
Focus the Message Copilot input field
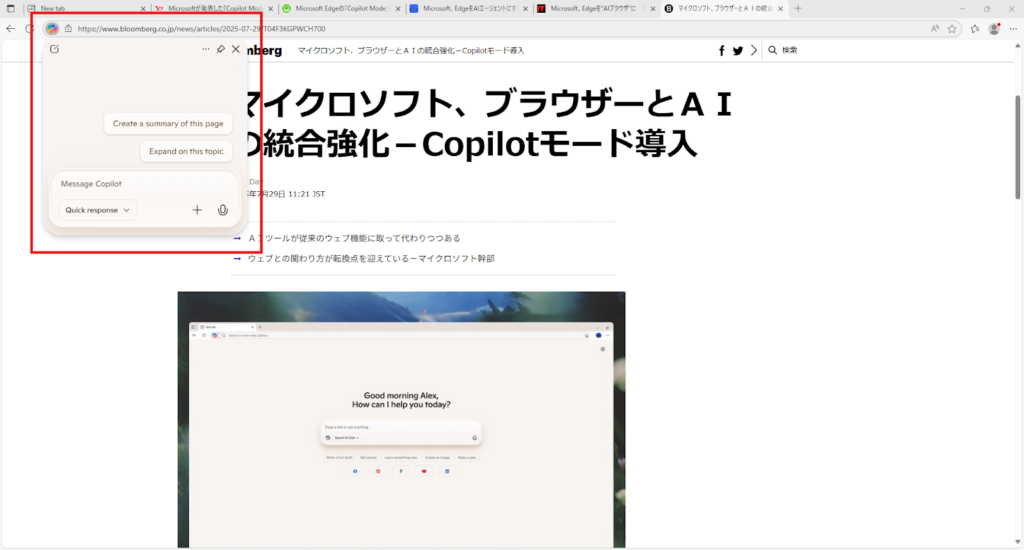click(x=145, y=184)
